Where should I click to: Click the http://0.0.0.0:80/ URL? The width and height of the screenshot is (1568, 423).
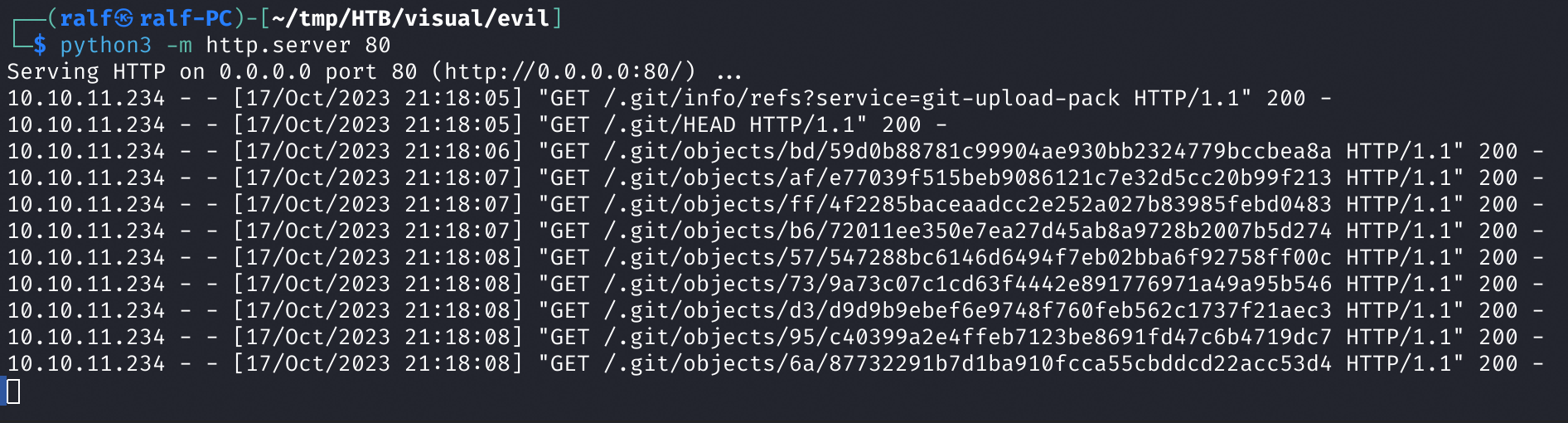pos(564,72)
